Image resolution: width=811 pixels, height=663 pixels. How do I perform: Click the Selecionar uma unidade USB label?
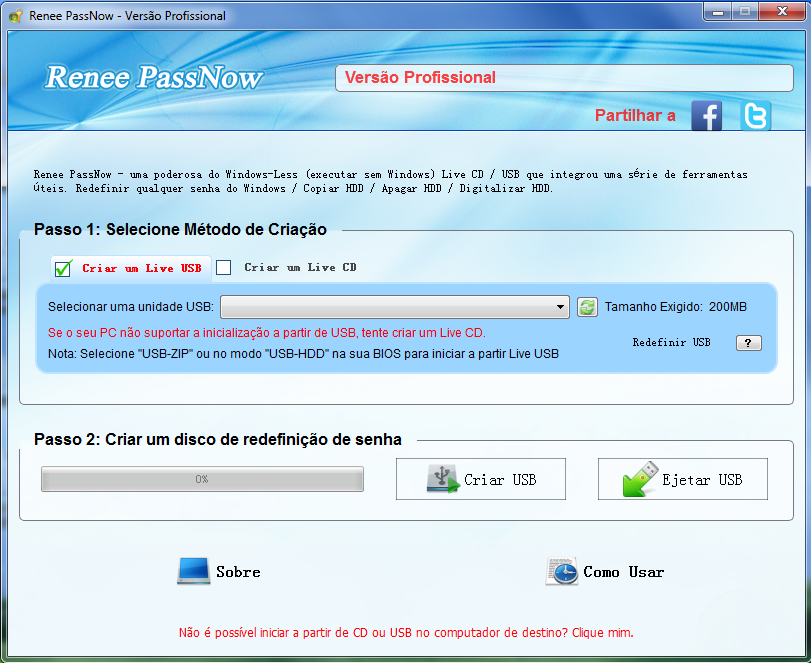(x=130, y=307)
